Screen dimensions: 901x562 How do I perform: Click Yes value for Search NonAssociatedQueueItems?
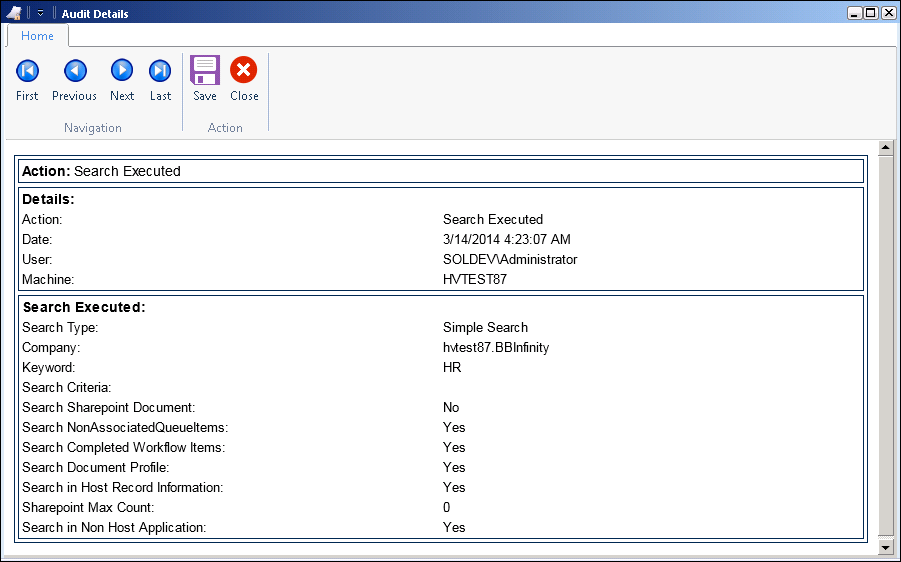click(454, 428)
